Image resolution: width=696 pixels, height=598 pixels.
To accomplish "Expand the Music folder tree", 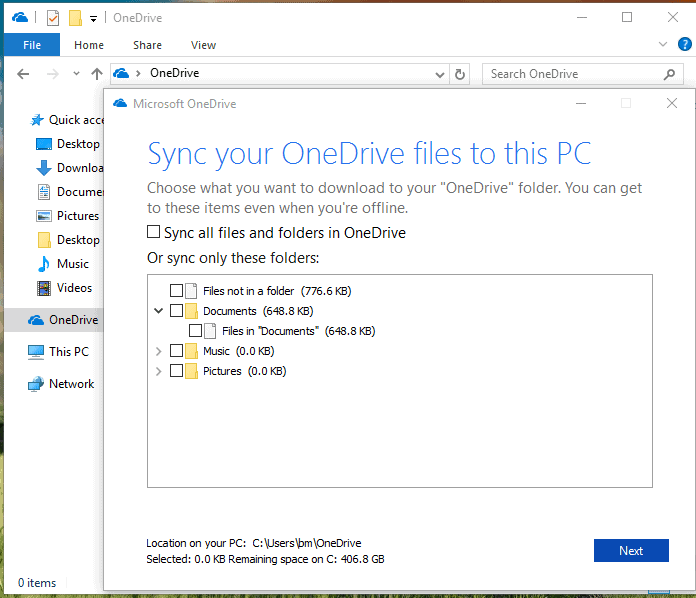I will [158, 351].
